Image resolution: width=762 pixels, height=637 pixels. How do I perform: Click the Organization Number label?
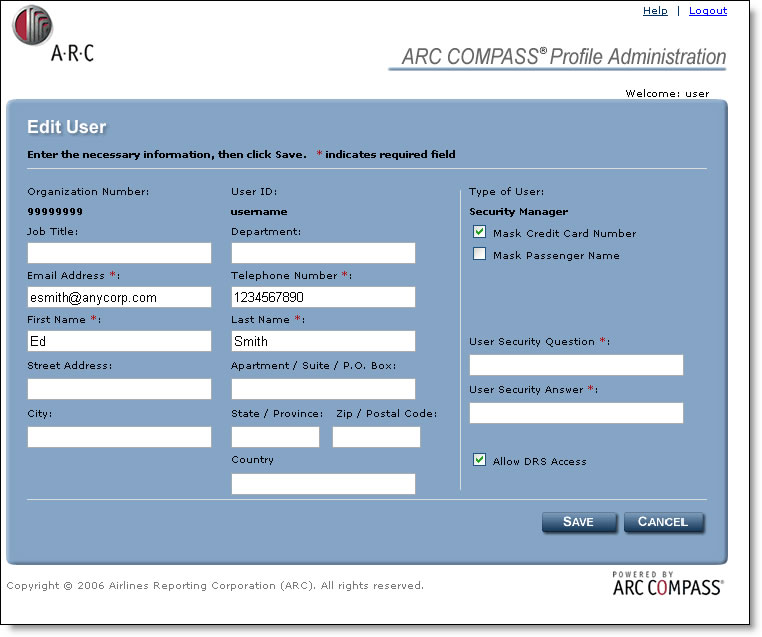tap(88, 191)
